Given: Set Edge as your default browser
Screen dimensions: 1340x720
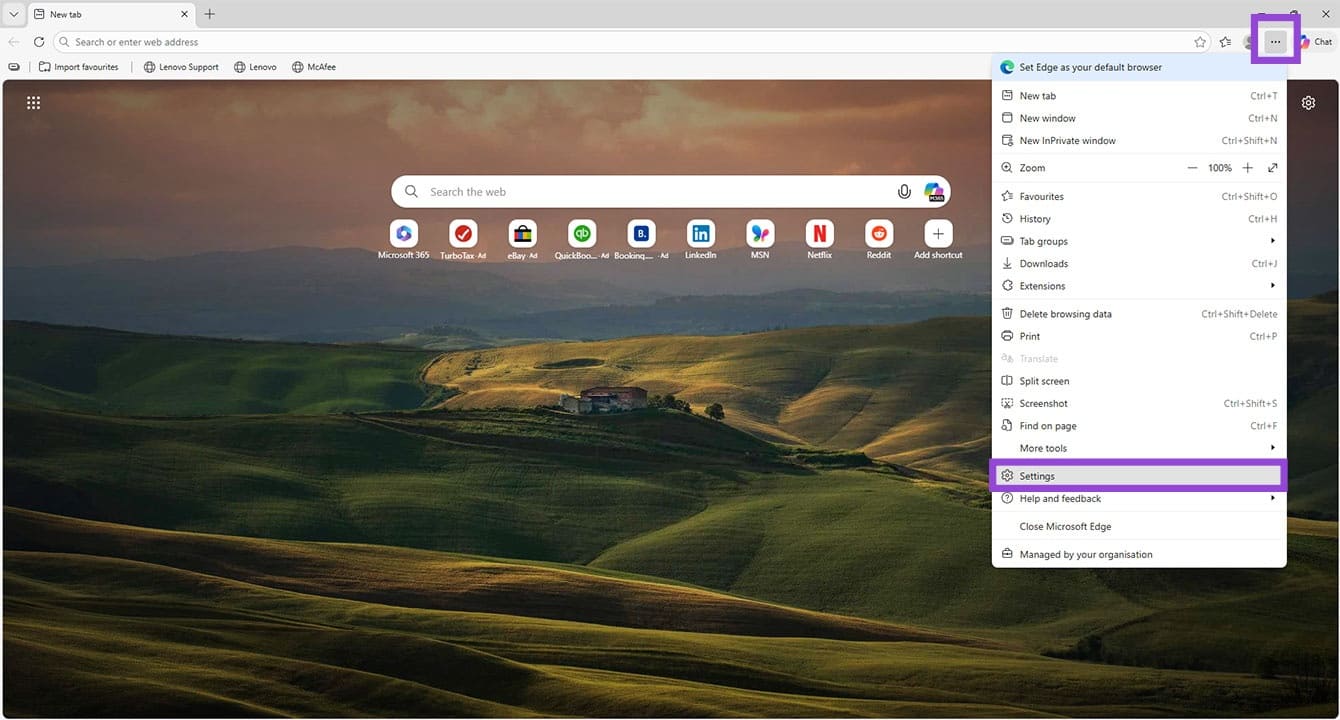Looking at the screenshot, I should coord(1090,66).
